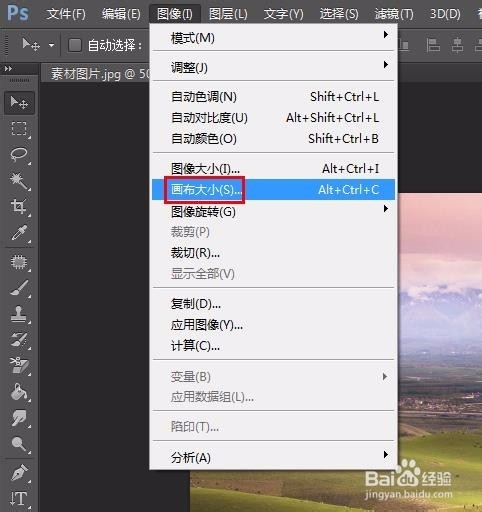Select the Spot Healing Brush tool
Screen dimensions: 482x512
(x=19, y=262)
